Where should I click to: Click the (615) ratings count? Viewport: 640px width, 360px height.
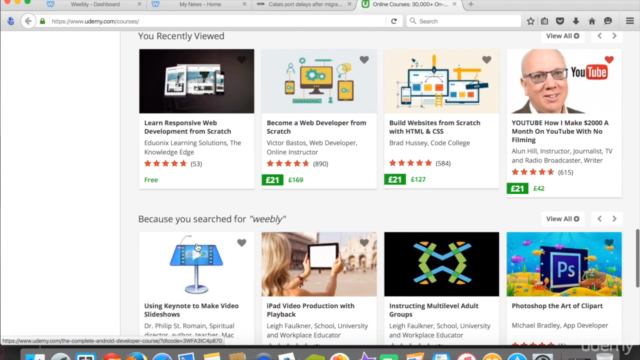[x=565, y=172]
